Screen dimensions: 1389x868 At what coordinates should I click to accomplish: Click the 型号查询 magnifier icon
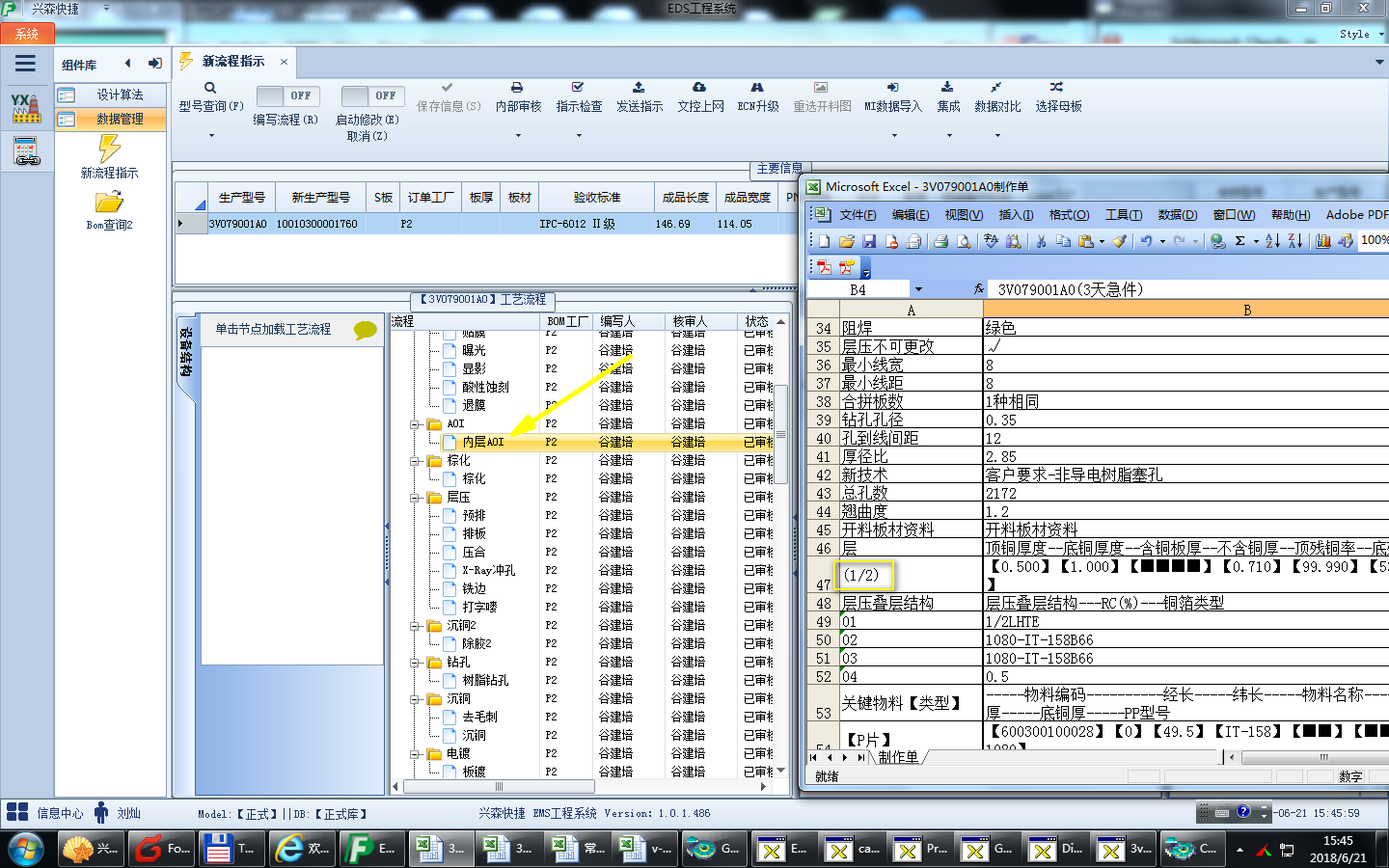click(210, 88)
